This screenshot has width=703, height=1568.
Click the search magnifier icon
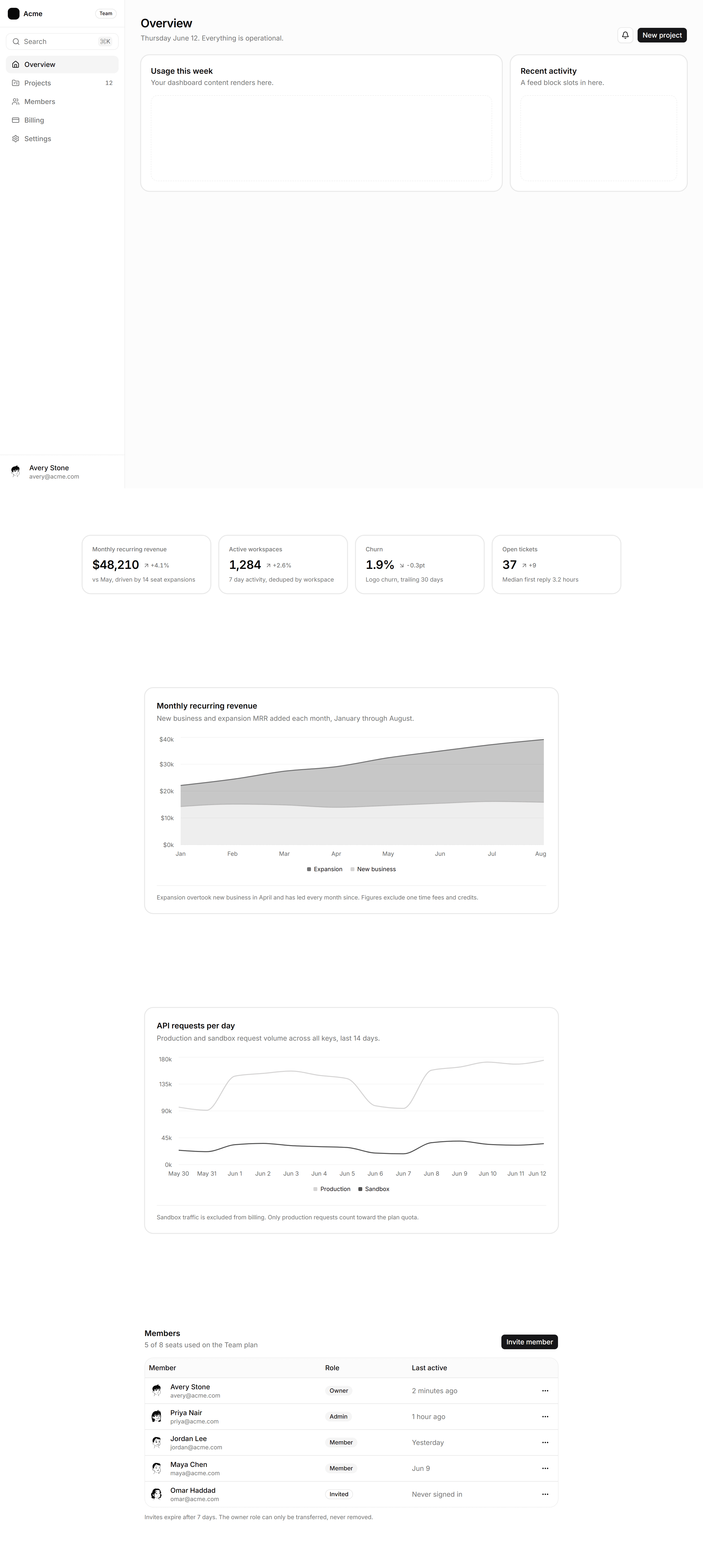click(x=16, y=42)
